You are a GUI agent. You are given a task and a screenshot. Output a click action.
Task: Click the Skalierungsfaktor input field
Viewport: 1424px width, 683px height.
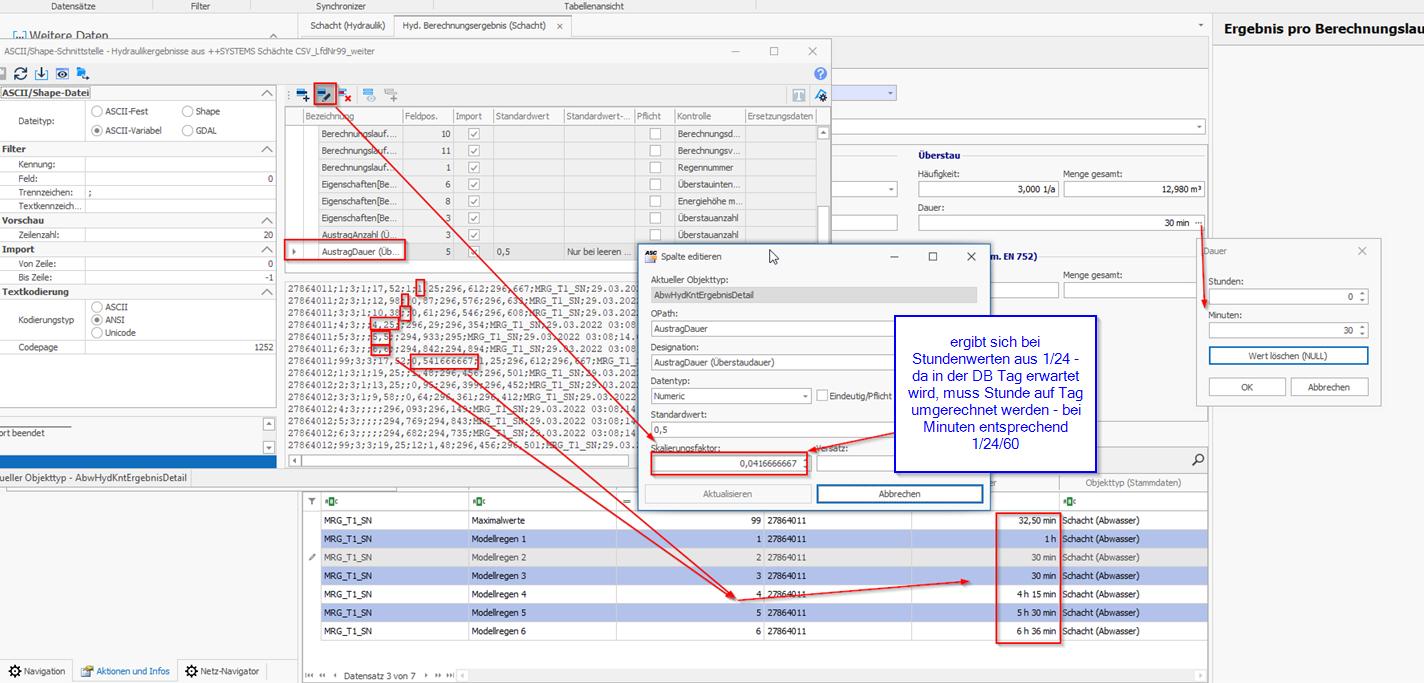(x=728, y=464)
